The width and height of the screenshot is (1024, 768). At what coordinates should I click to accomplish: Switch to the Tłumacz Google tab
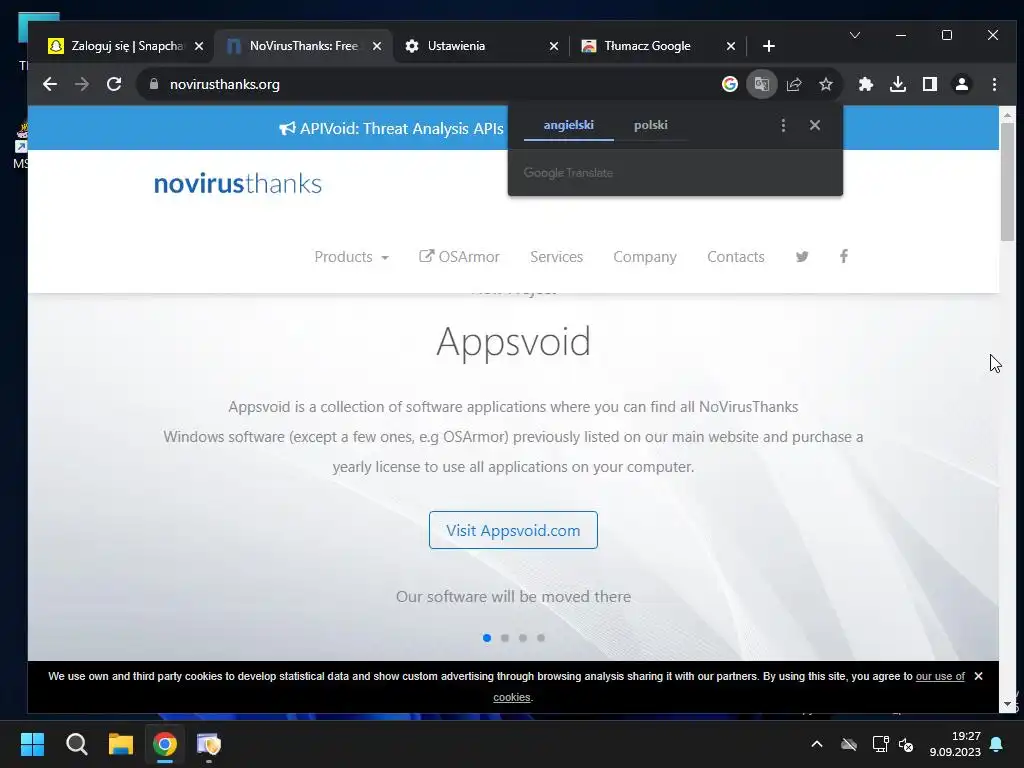point(658,46)
